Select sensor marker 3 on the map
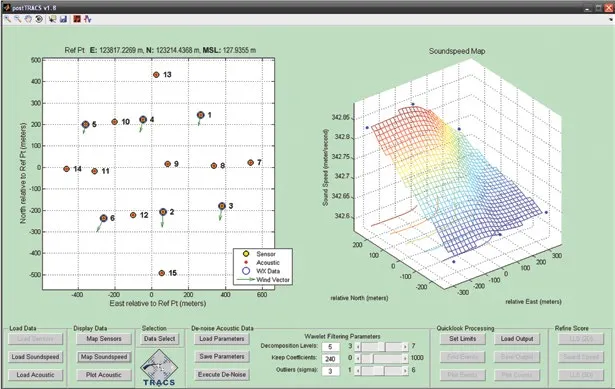 222,206
